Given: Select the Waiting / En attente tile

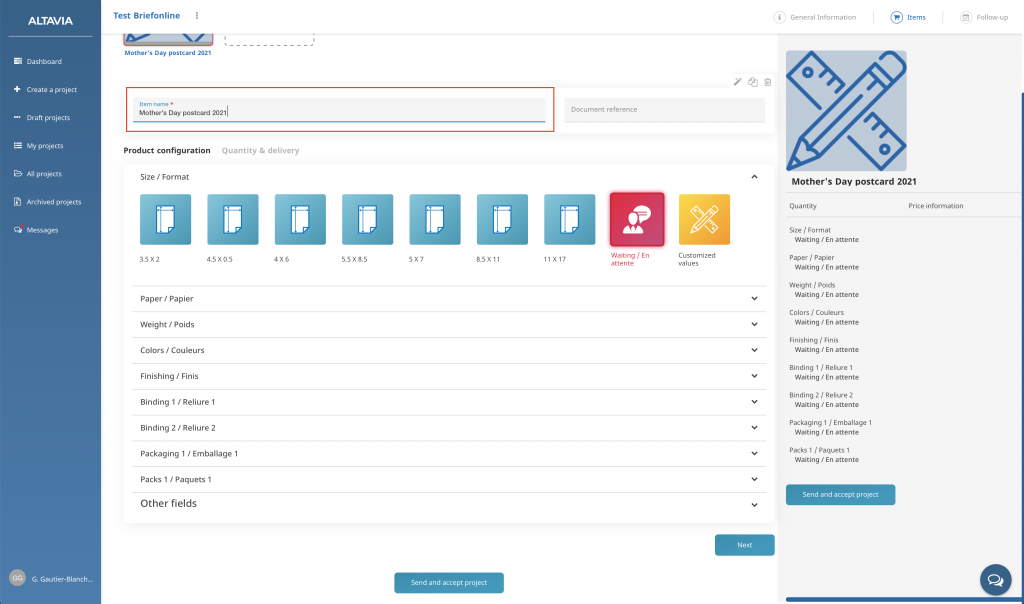Looking at the screenshot, I should point(637,220).
